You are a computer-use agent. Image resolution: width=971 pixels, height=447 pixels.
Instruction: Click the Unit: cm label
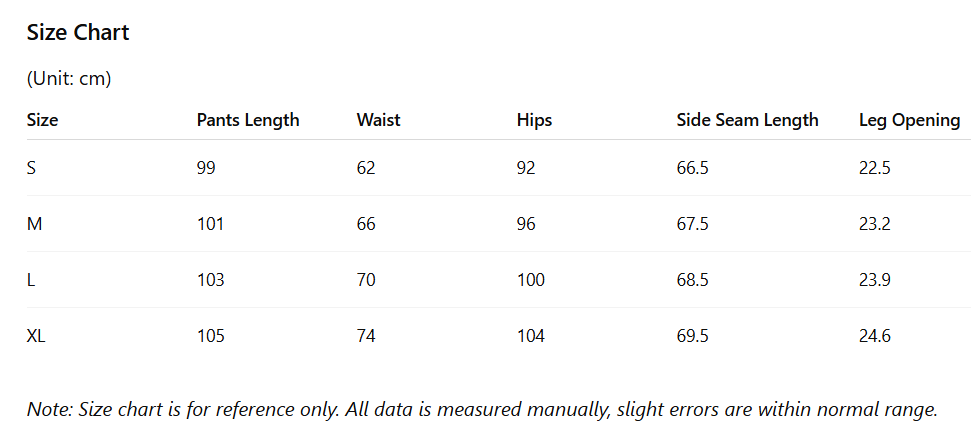(x=69, y=79)
